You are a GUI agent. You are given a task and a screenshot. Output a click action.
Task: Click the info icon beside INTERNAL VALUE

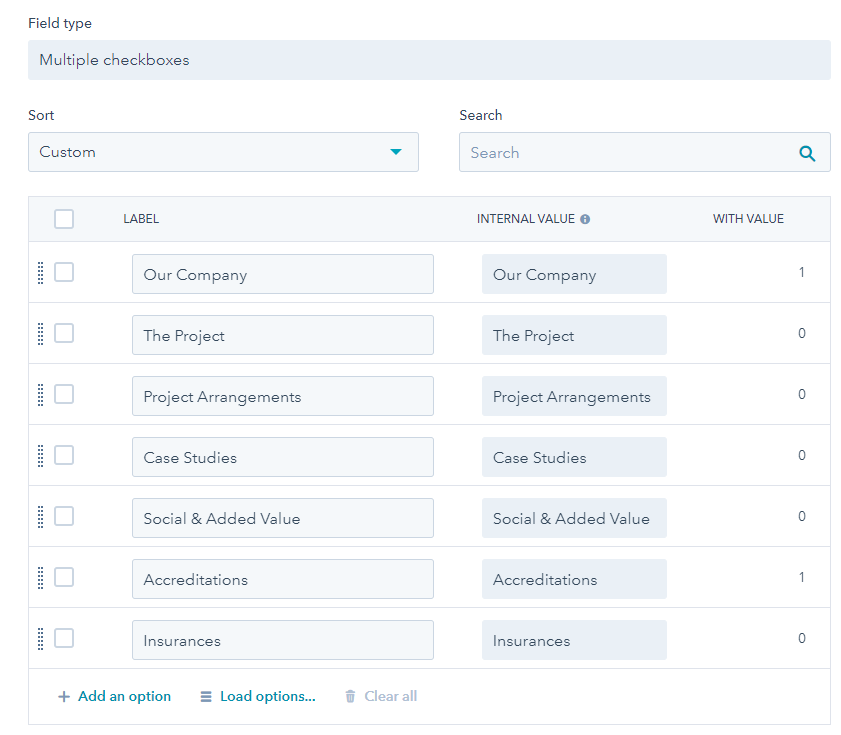(585, 218)
